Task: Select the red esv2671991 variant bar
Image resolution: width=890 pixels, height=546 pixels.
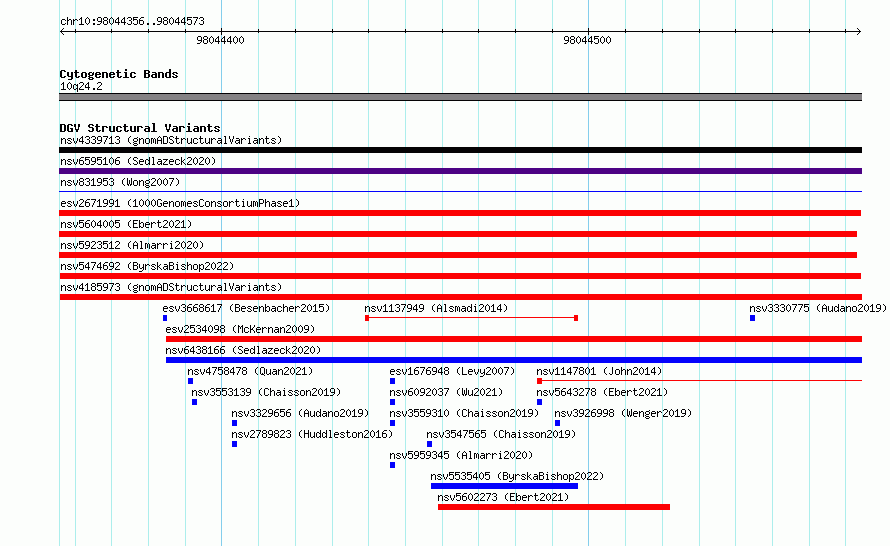Action: (460, 213)
